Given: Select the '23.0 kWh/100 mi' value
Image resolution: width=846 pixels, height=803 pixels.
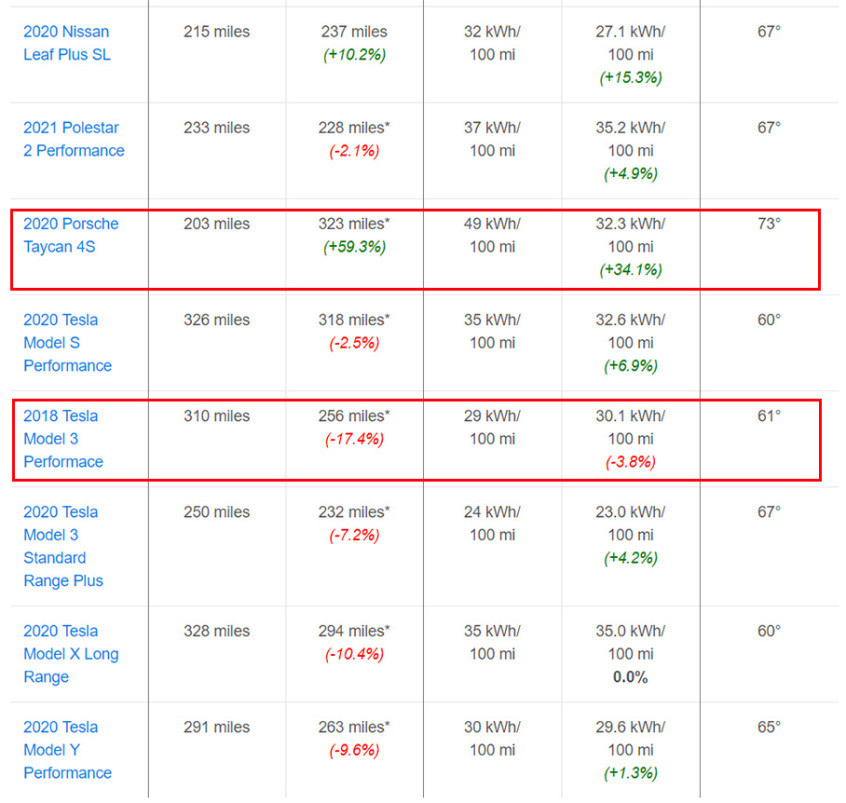Looking at the screenshot, I should [x=630, y=523].
